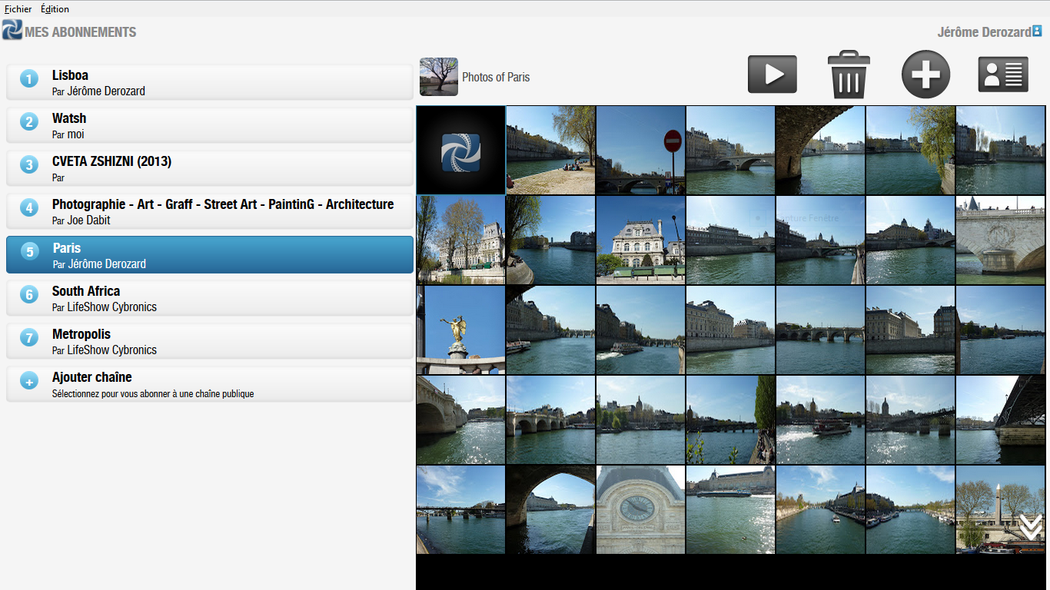
Task: Open the station clock photo thumbnail
Action: click(x=640, y=509)
